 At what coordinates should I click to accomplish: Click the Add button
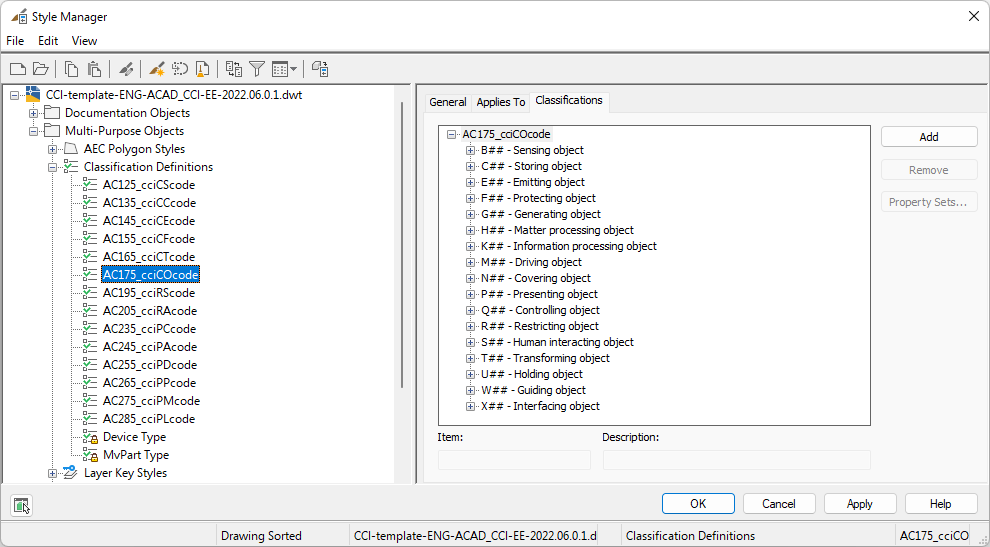click(929, 137)
